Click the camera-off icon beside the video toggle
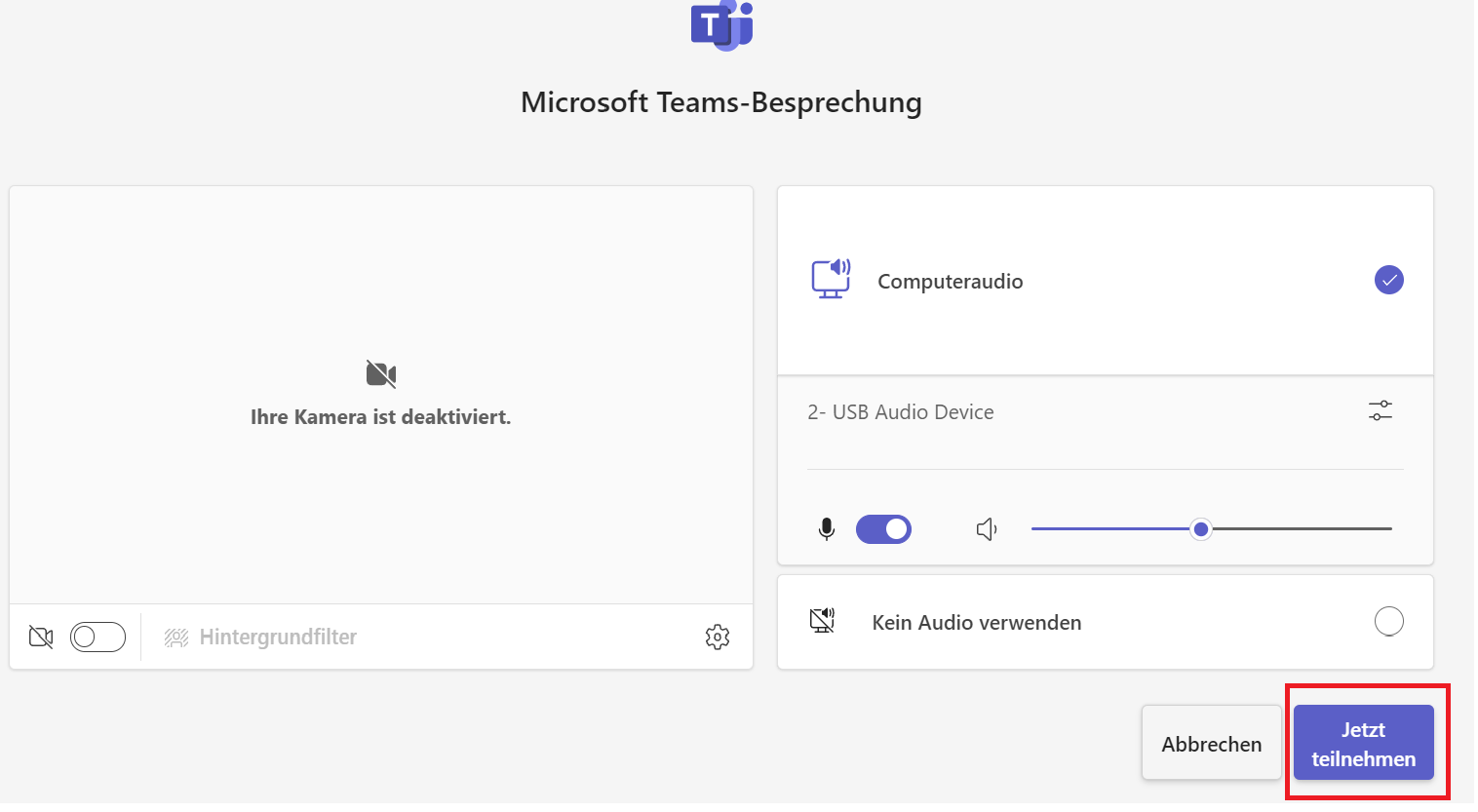Screen dimensions: 1478x812 [x=41, y=638]
